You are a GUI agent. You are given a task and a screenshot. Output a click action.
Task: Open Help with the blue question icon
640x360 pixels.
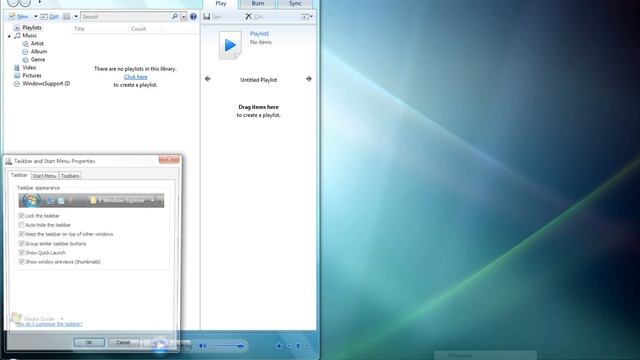pos(193,16)
